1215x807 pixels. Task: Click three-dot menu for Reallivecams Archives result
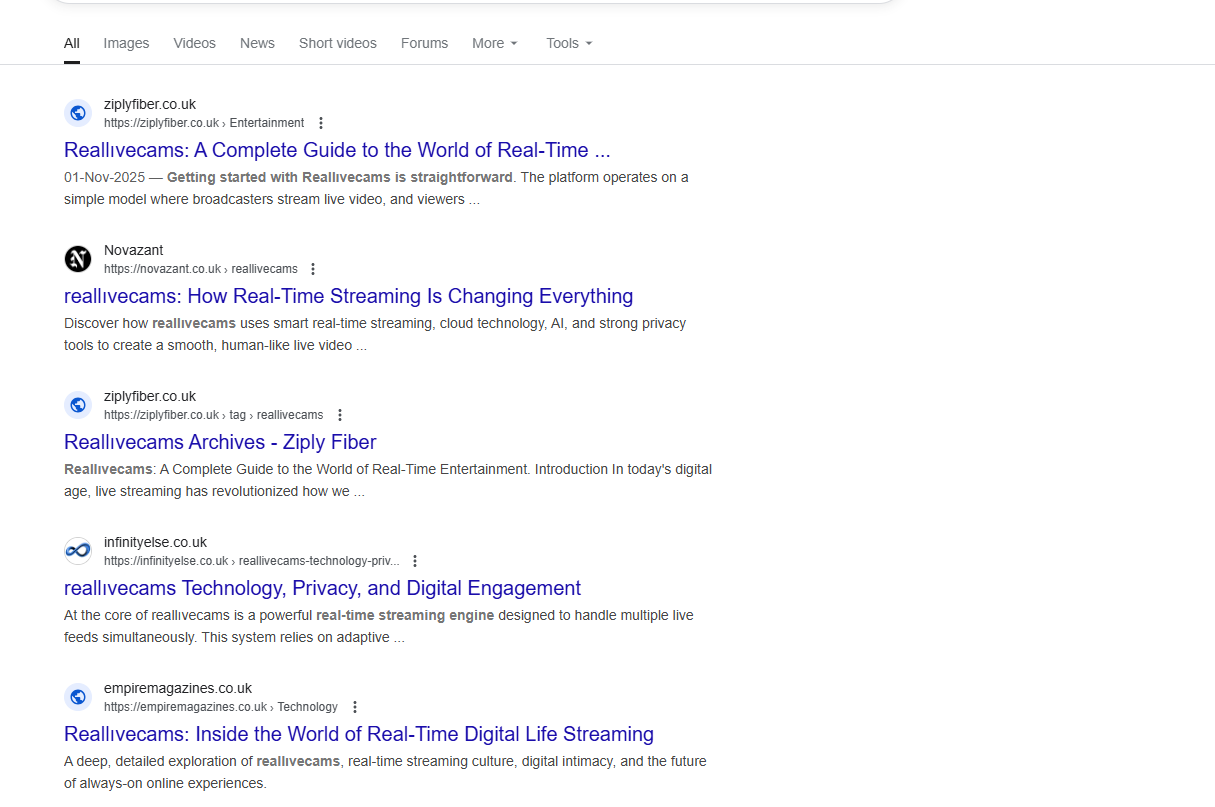[x=340, y=415]
